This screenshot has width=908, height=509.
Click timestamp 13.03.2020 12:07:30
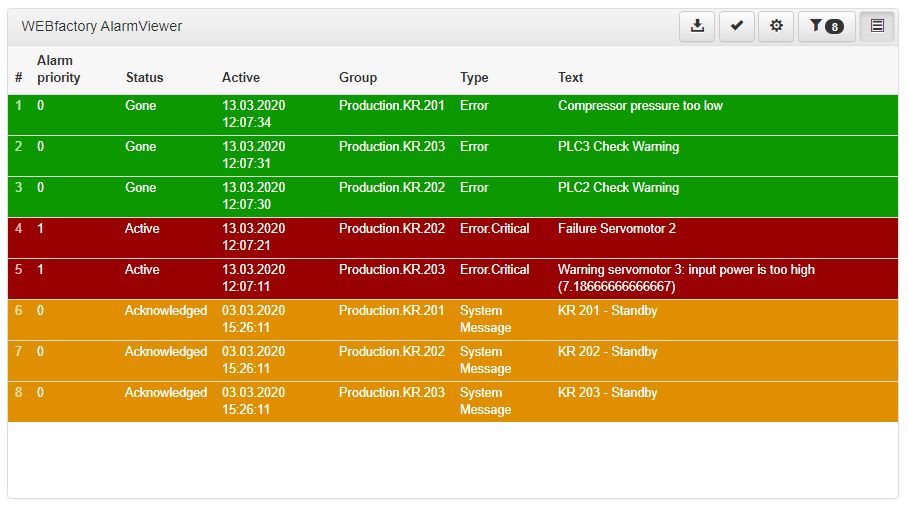[254, 196]
